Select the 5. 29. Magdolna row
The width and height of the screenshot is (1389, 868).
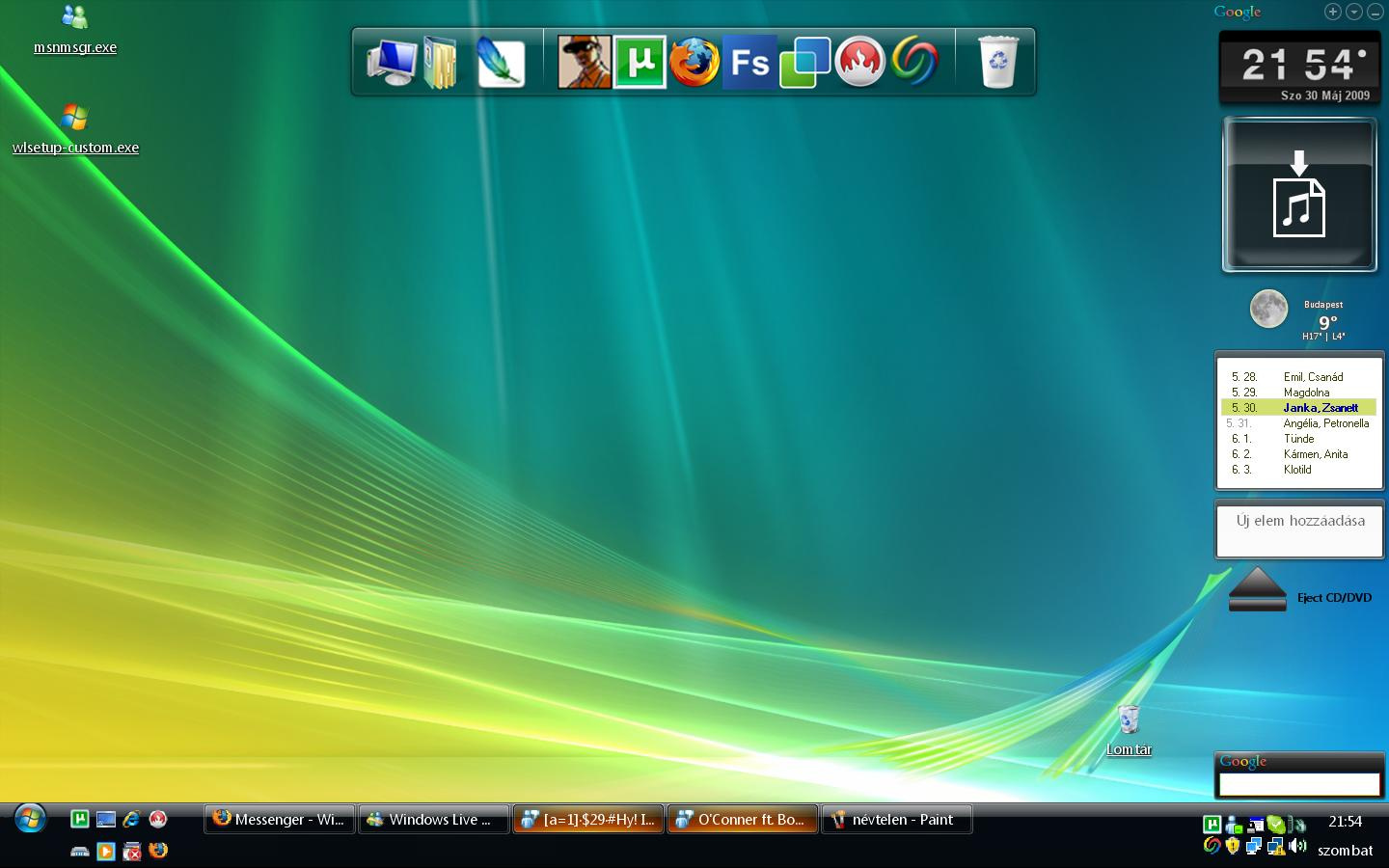tap(1298, 393)
